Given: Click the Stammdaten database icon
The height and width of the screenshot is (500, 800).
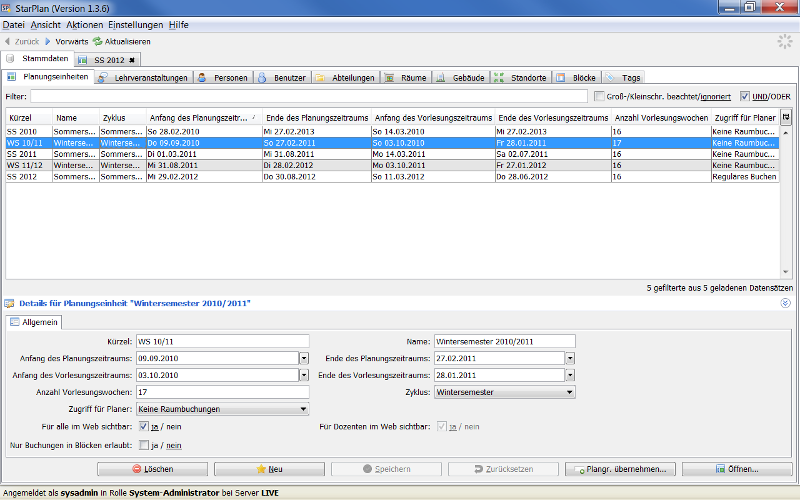Looking at the screenshot, I should (x=10, y=59).
